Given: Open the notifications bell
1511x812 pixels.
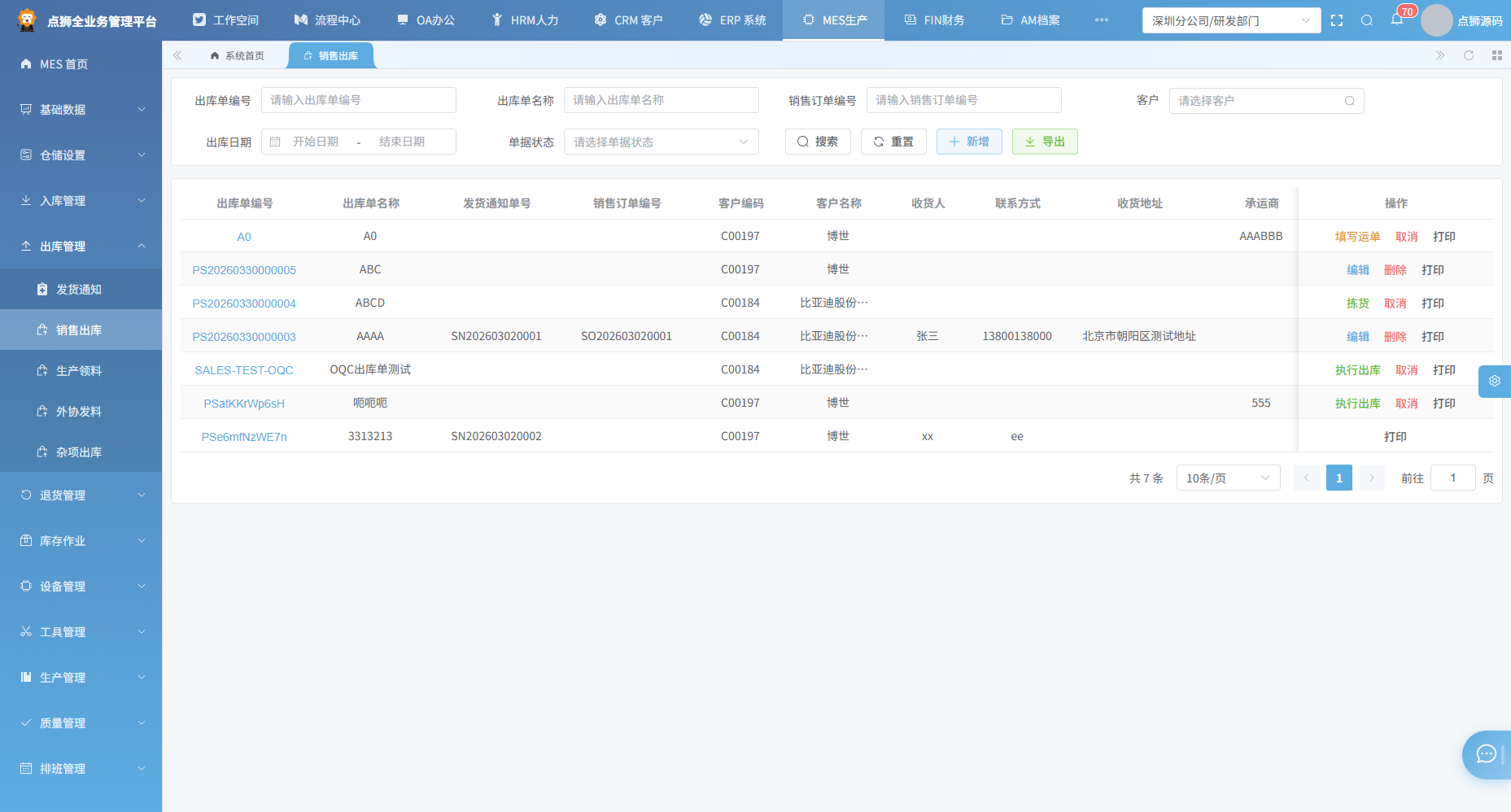Looking at the screenshot, I should [1397, 20].
